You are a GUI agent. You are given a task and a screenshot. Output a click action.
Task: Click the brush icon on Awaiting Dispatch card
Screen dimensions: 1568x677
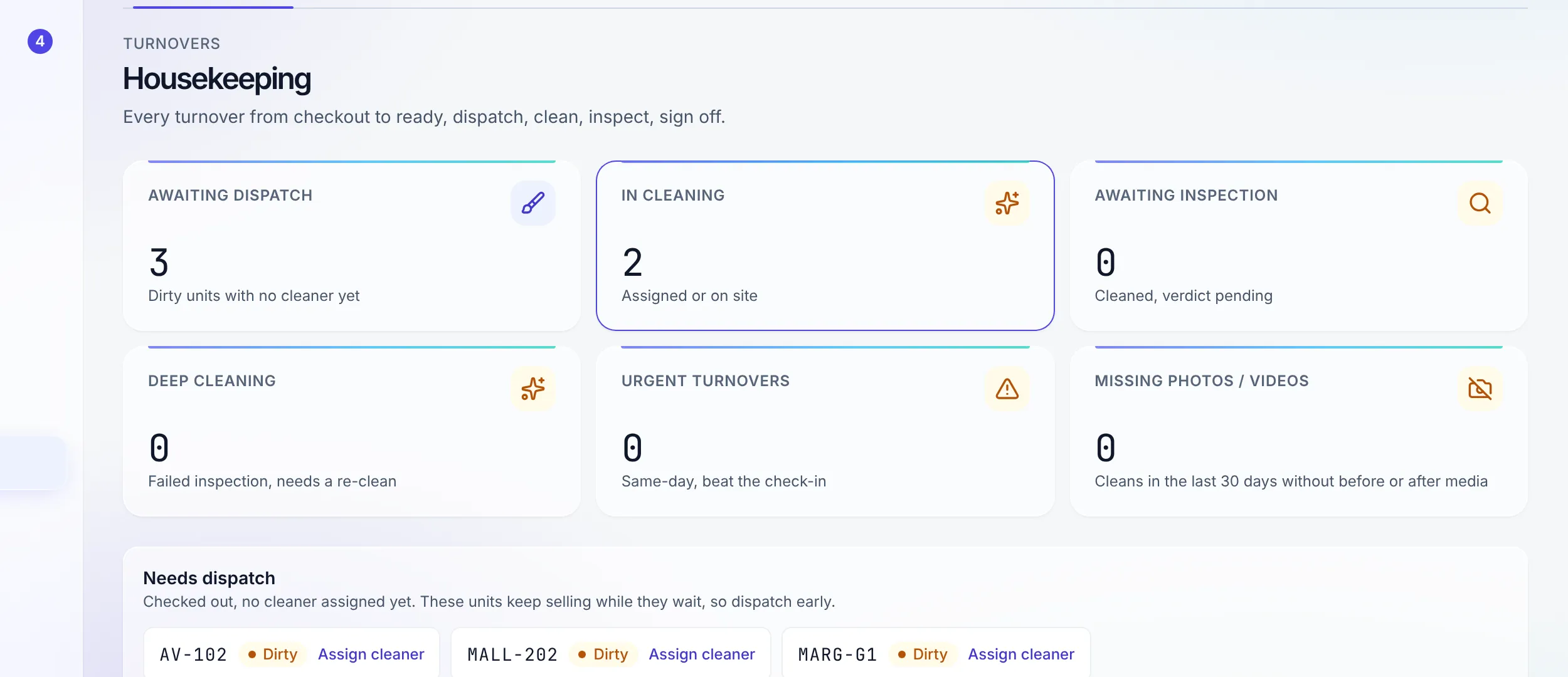[533, 203]
